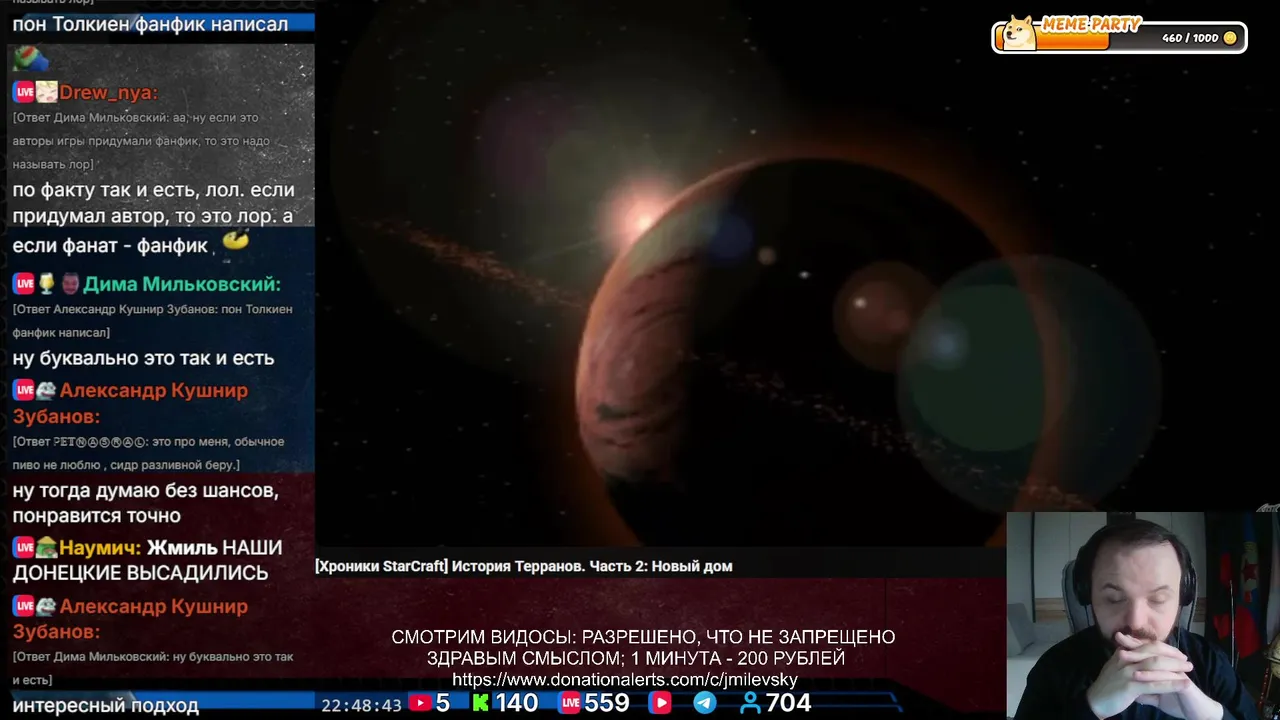1280x720 pixels.
Task: Click the streamer webcam feed
Action: 1143,616
